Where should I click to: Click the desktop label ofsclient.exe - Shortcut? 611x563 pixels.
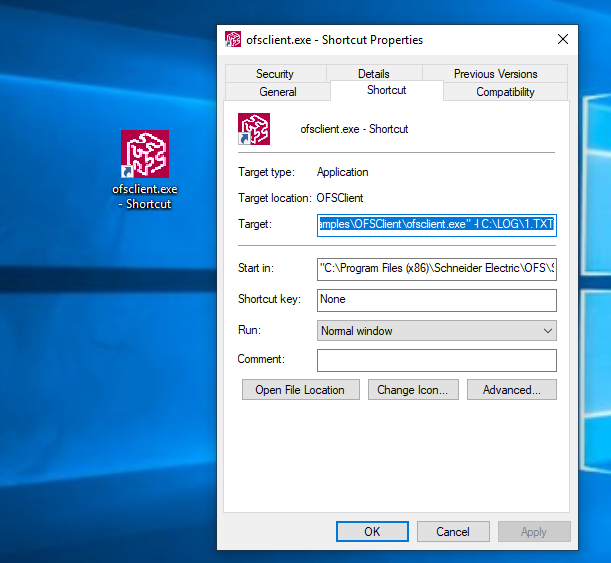pyautogui.click(x=145, y=196)
